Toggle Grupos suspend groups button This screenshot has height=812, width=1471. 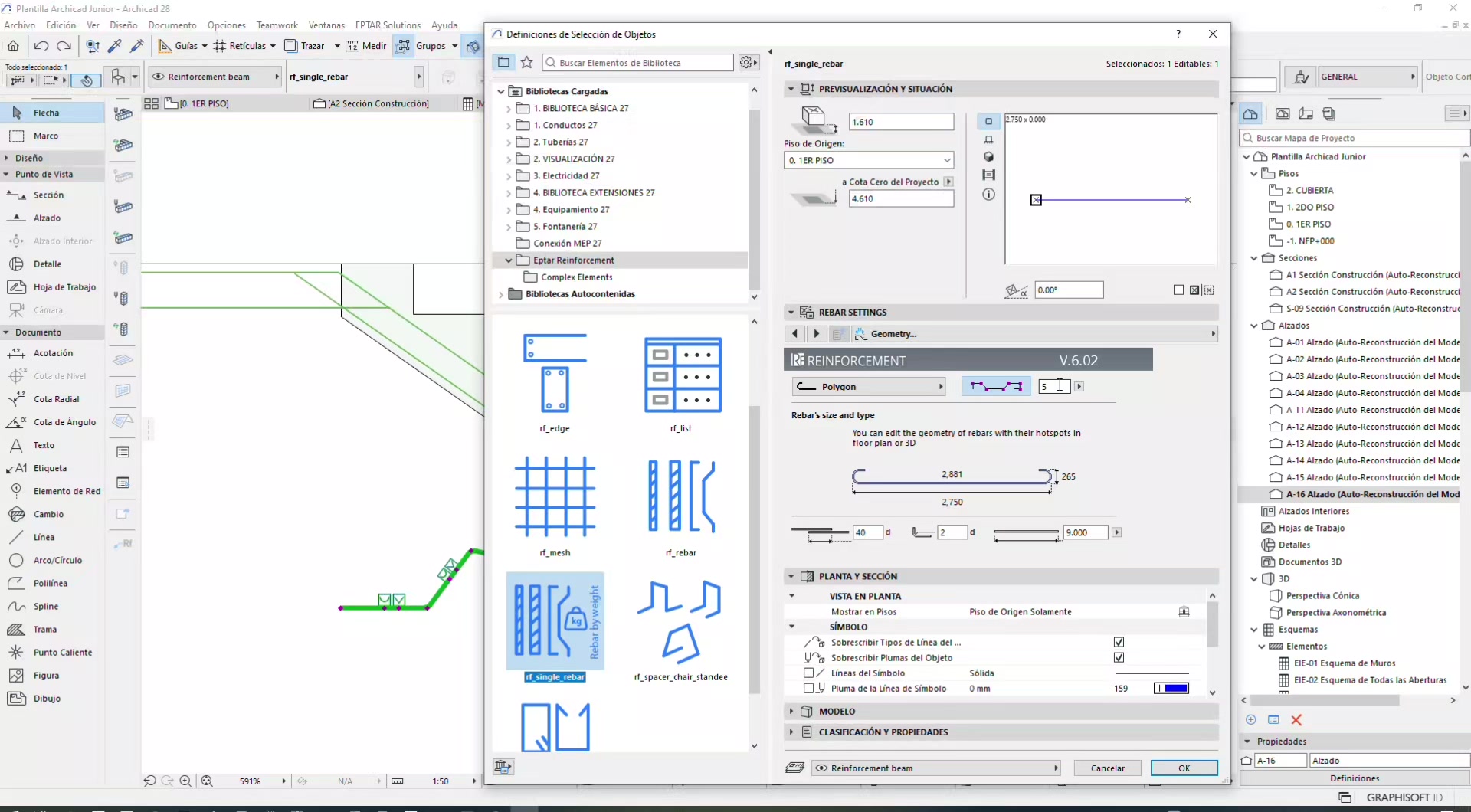(403, 46)
